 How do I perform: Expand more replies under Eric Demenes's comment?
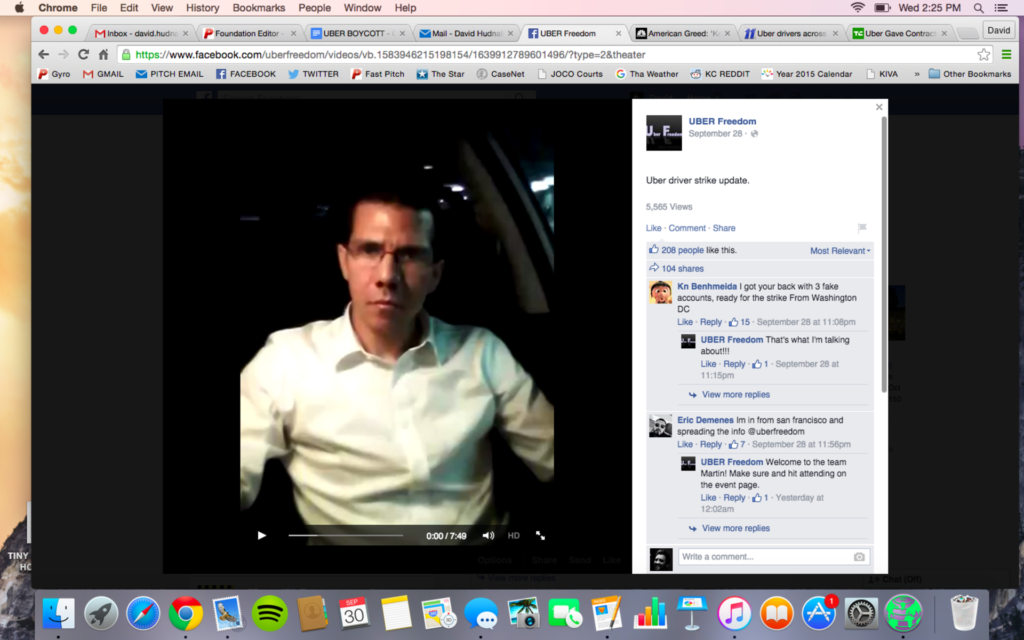(x=735, y=528)
